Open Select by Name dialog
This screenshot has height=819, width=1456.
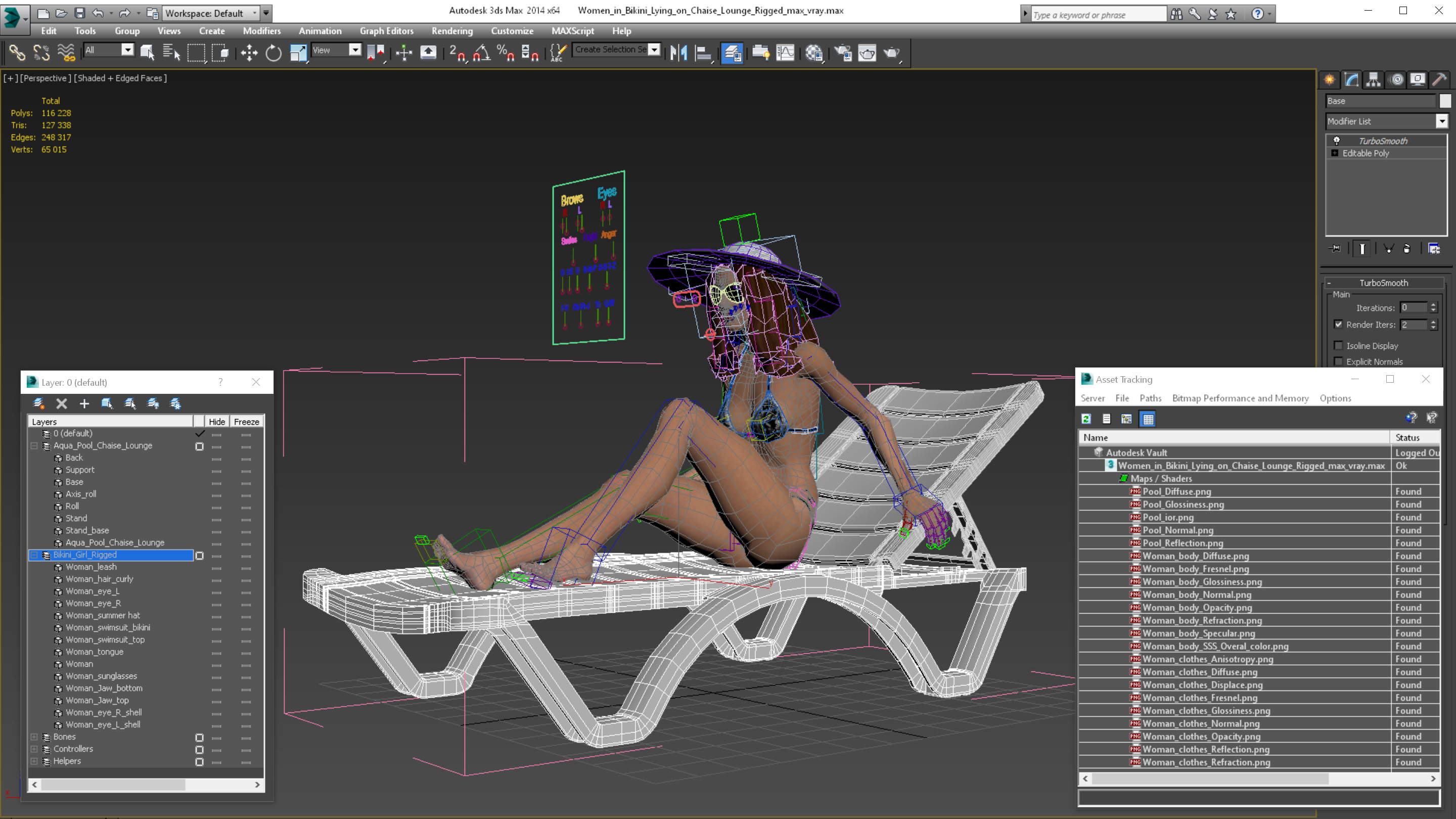coord(171,53)
